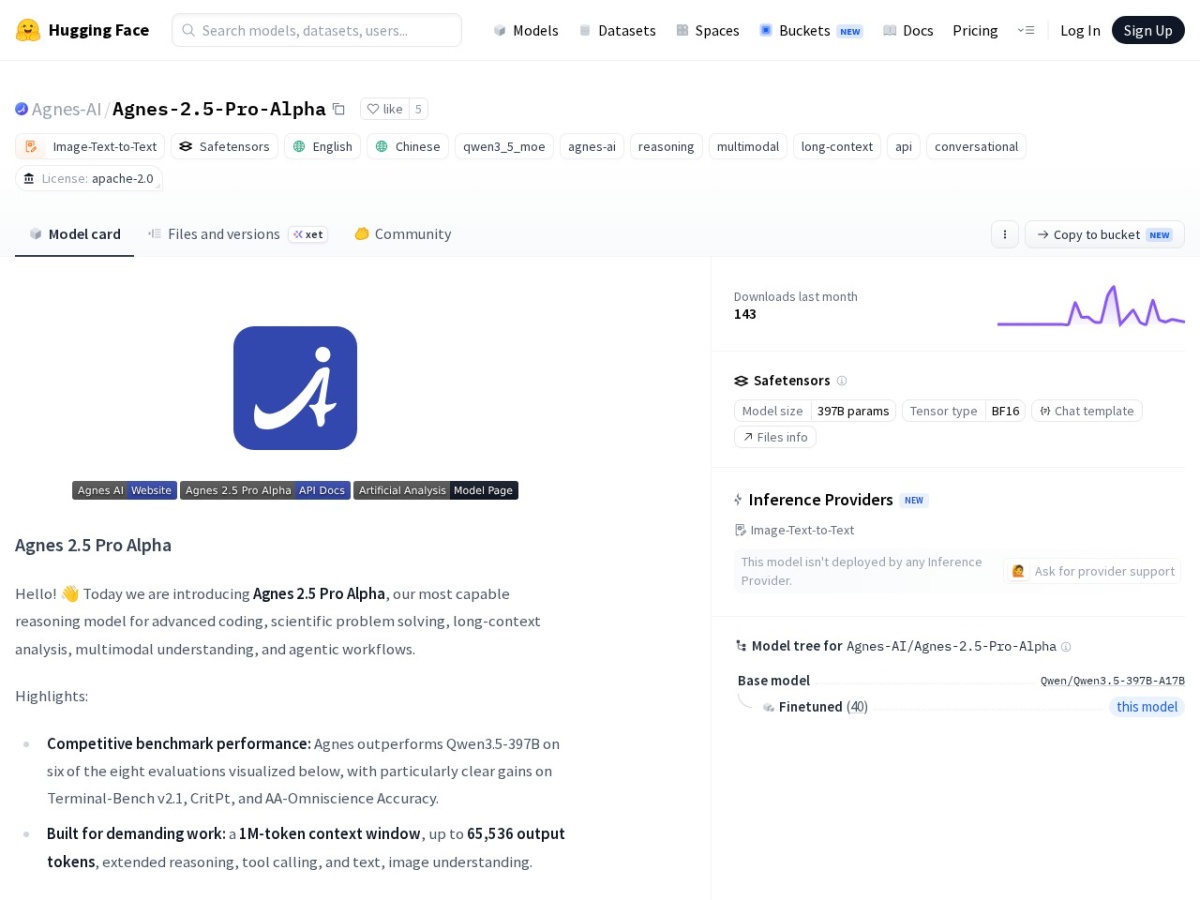Open Spaces in top navigation
The image size is (1200, 900).
tap(708, 30)
